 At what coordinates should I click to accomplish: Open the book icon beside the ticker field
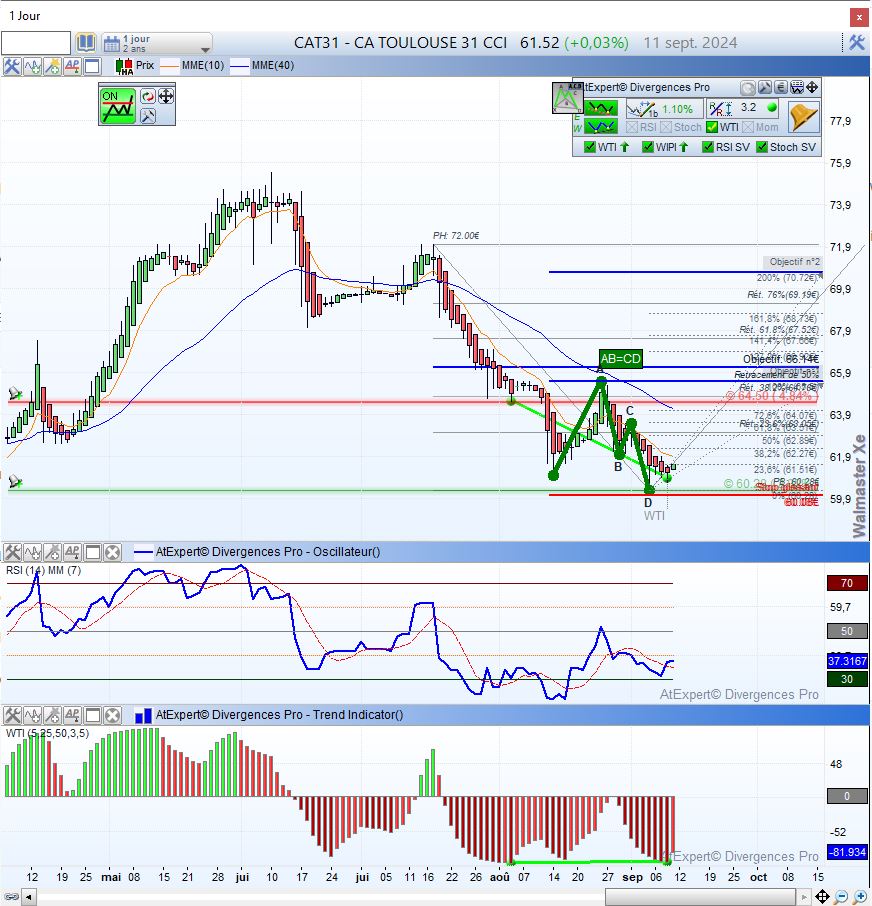pos(86,43)
